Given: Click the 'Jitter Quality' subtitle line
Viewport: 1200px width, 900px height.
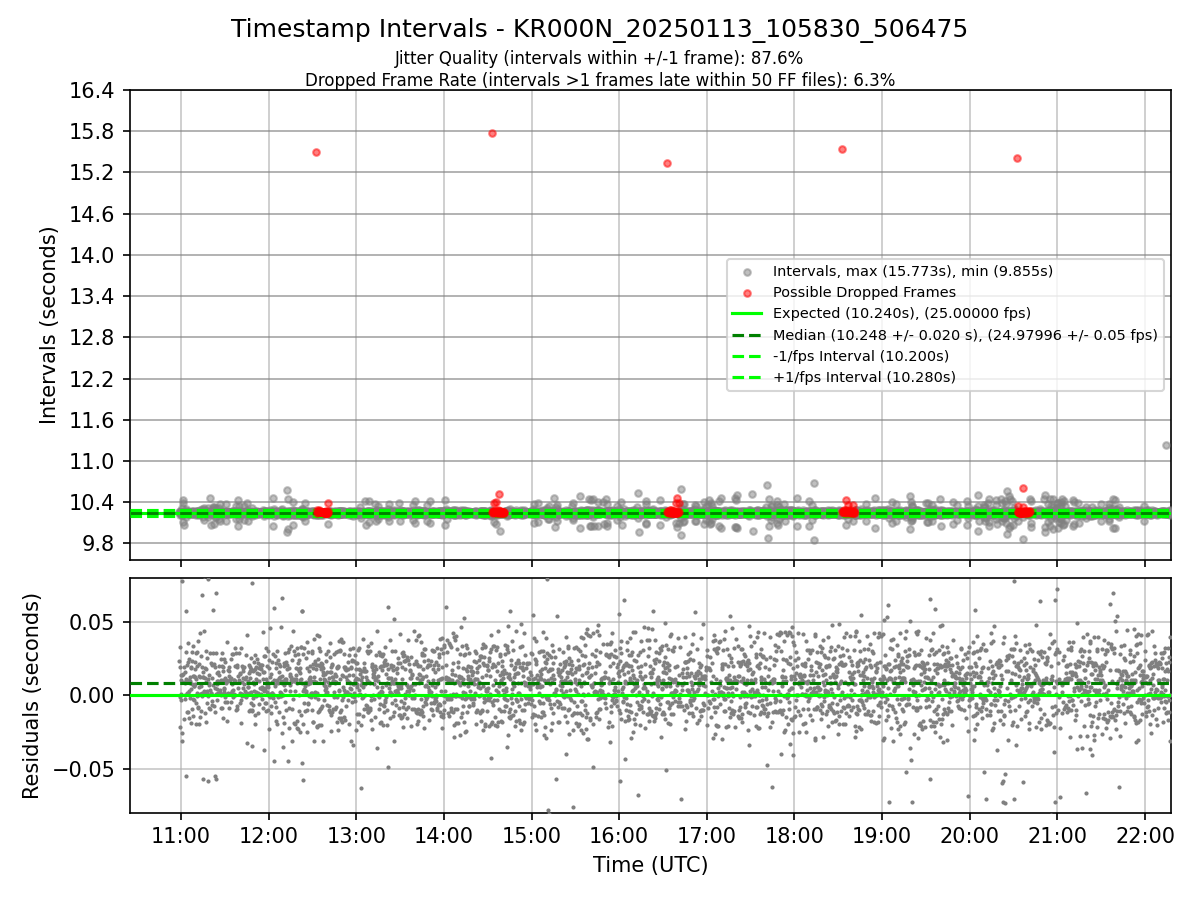Looking at the screenshot, I should pos(599,58).
